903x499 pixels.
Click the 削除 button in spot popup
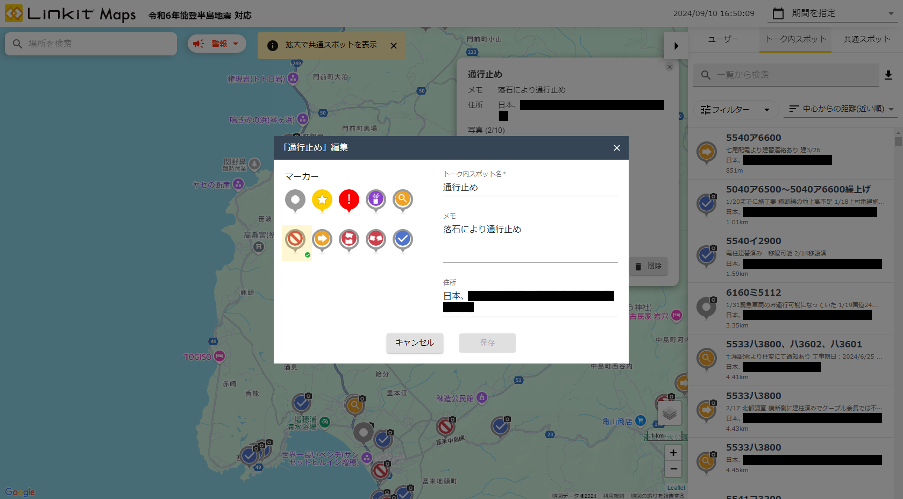[649, 266]
